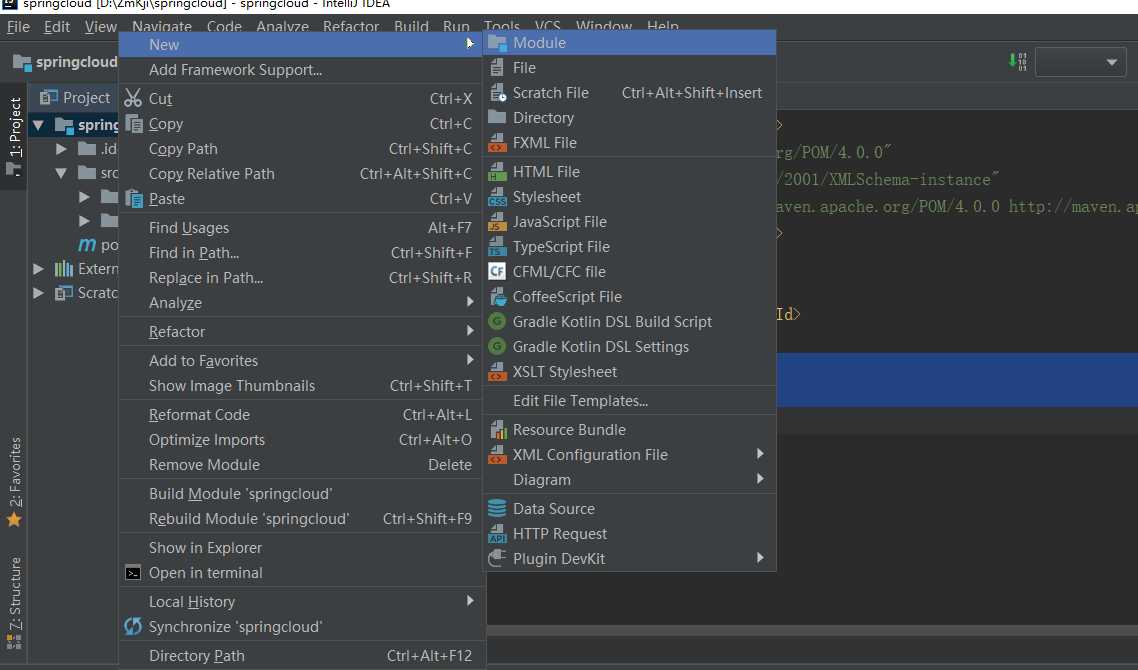
Task: Select Module in the New submenu
Action: click(x=629, y=43)
